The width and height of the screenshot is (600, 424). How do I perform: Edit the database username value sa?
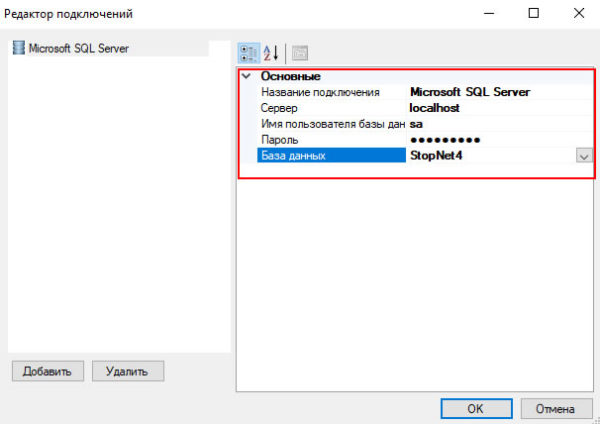500,124
